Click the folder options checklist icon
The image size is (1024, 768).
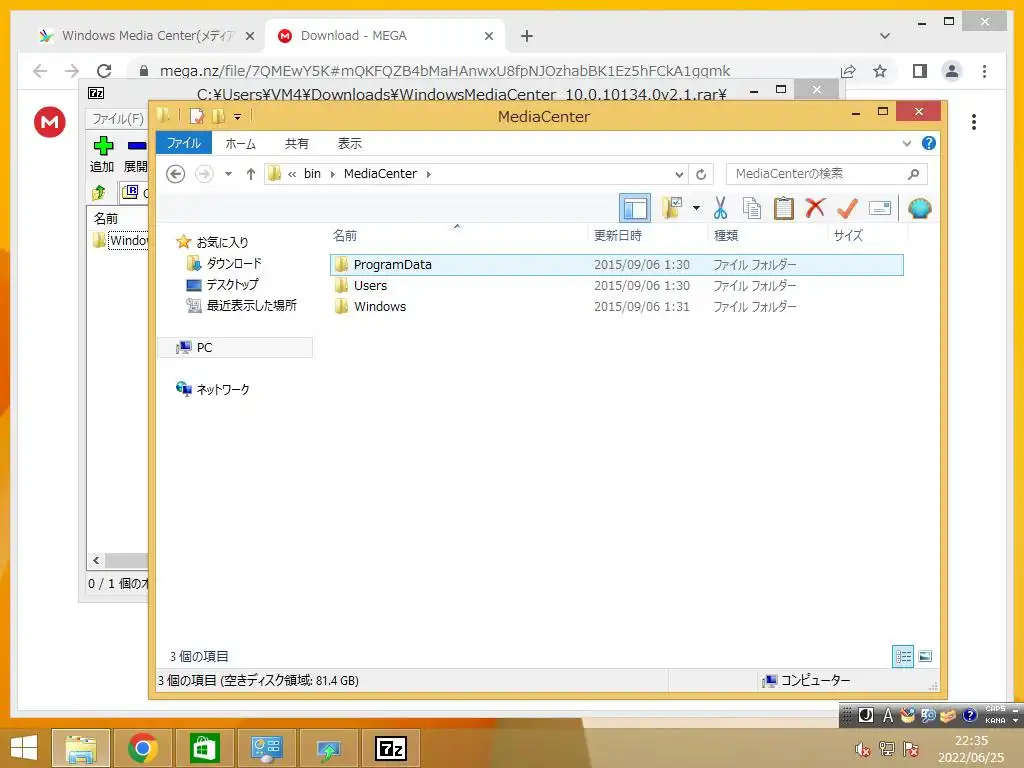click(x=672, y=208)
